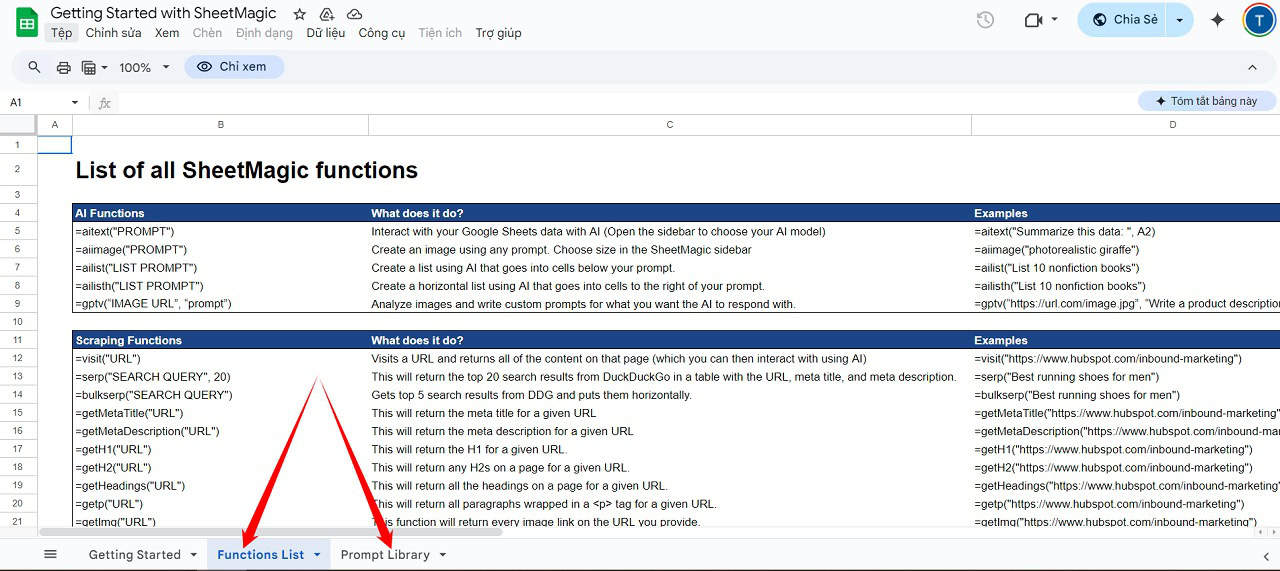Start a Meet video call
1280x571 pixels.
coord(1033,20)
